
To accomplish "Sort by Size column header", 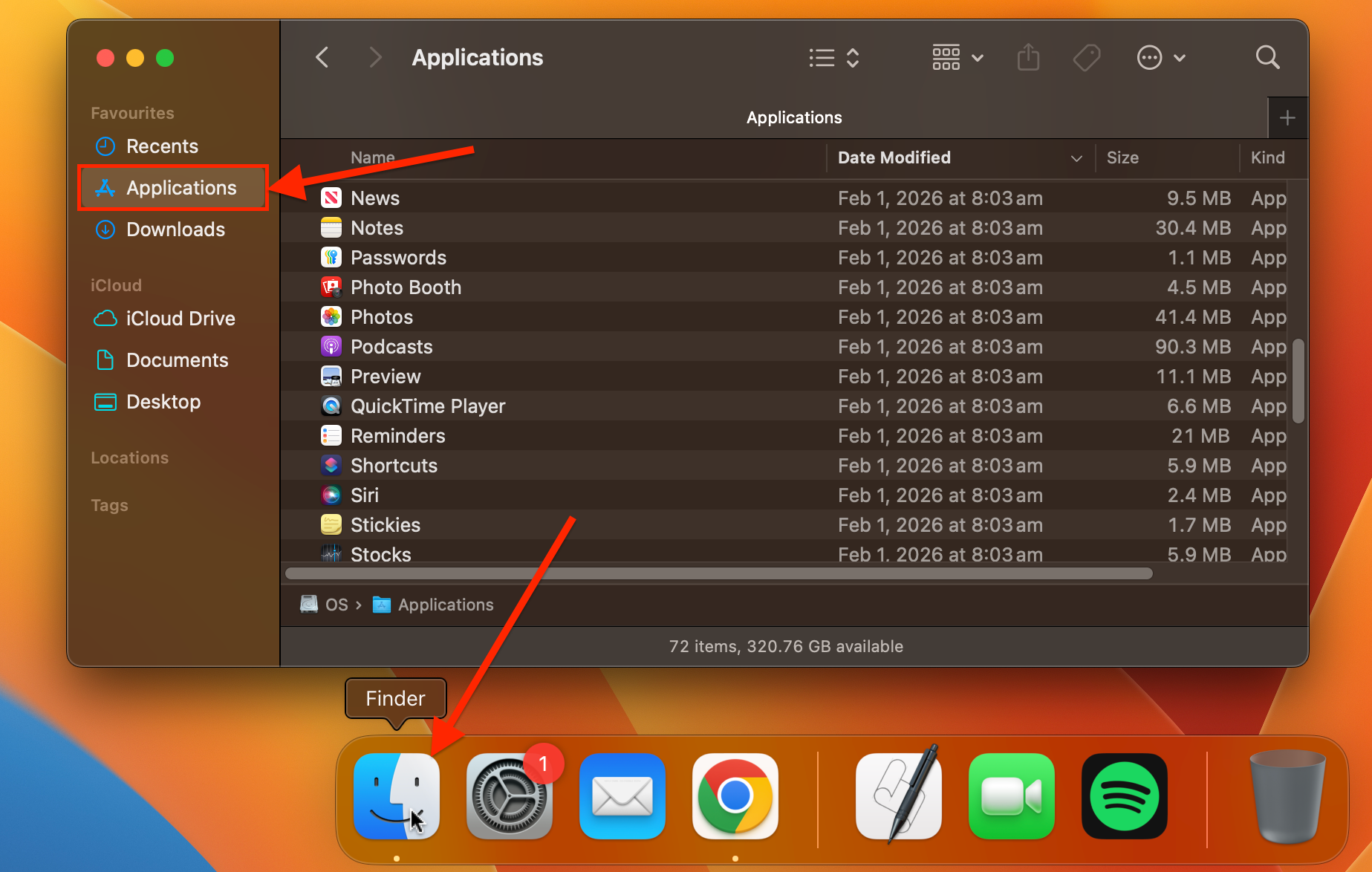I will pos(1122,157).
